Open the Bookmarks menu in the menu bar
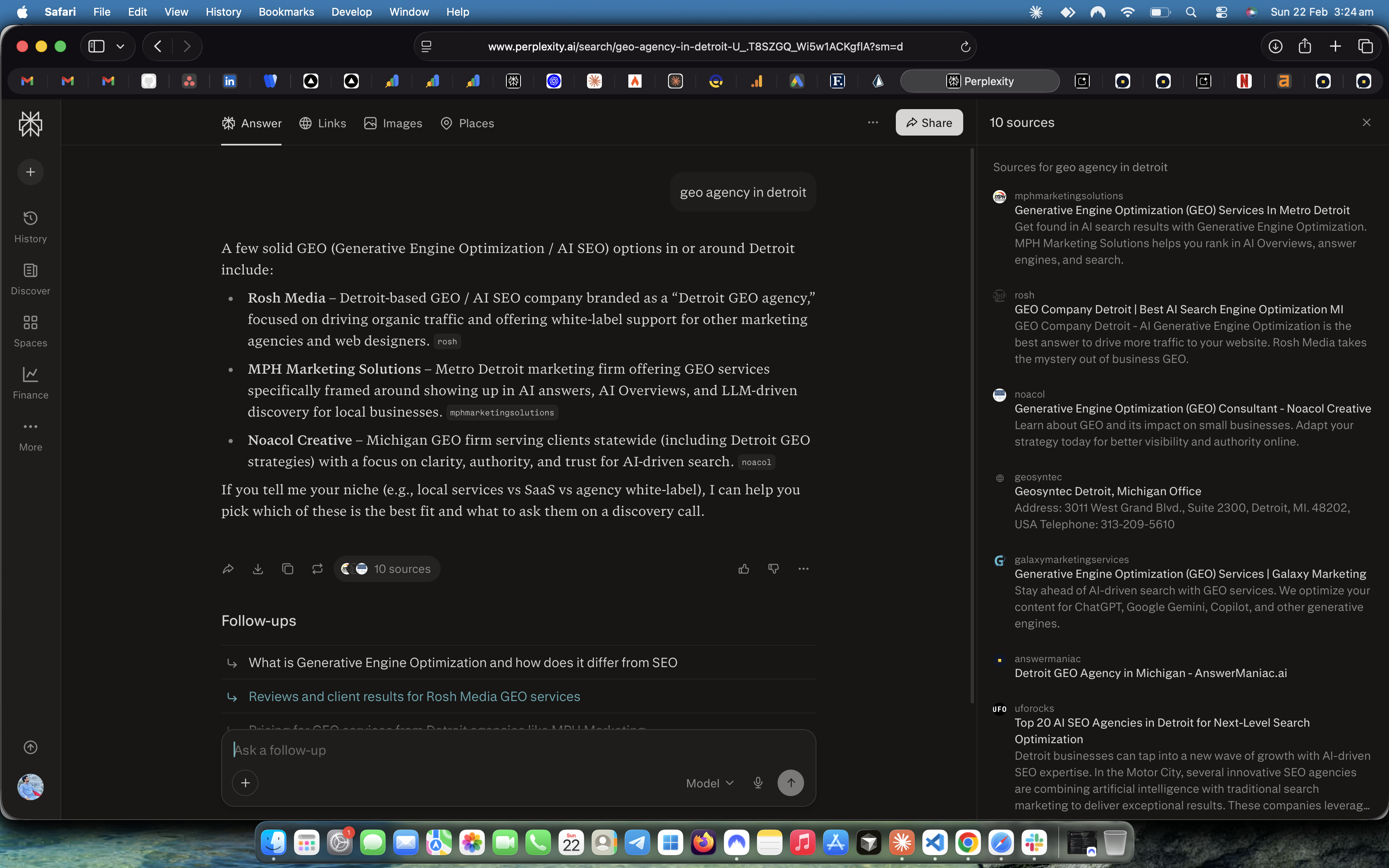This screenshot has width=1389, height=868. coord(286,12)
